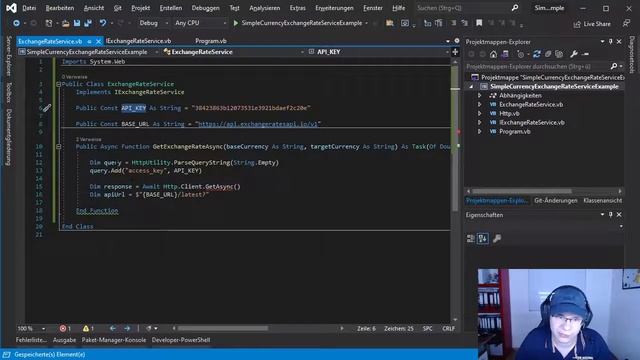Open Properties with the wrench icon
This screenshot has height=360, width=640.
574,54
